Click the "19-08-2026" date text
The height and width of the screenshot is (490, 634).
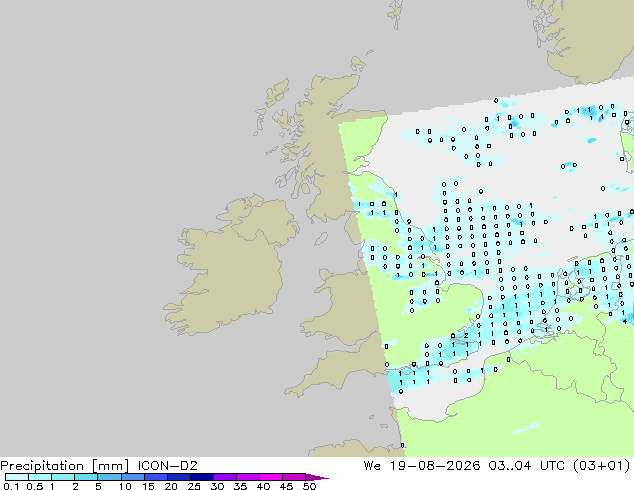[435, 466]
